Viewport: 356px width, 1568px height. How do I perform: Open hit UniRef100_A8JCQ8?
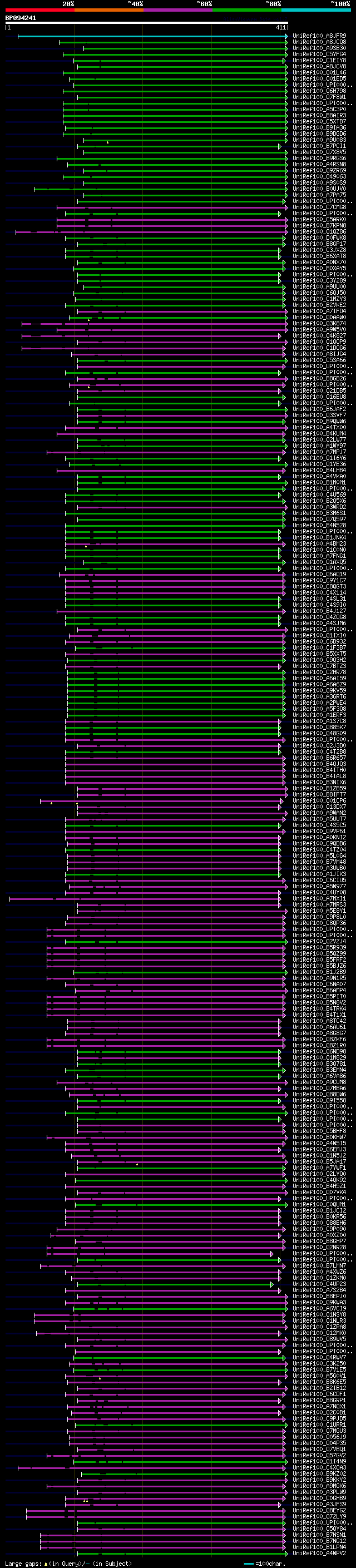point(319,42)
